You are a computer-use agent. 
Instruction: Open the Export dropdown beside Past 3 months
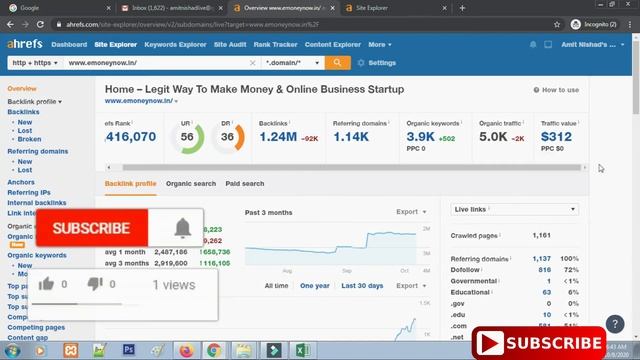pos(411,212)
